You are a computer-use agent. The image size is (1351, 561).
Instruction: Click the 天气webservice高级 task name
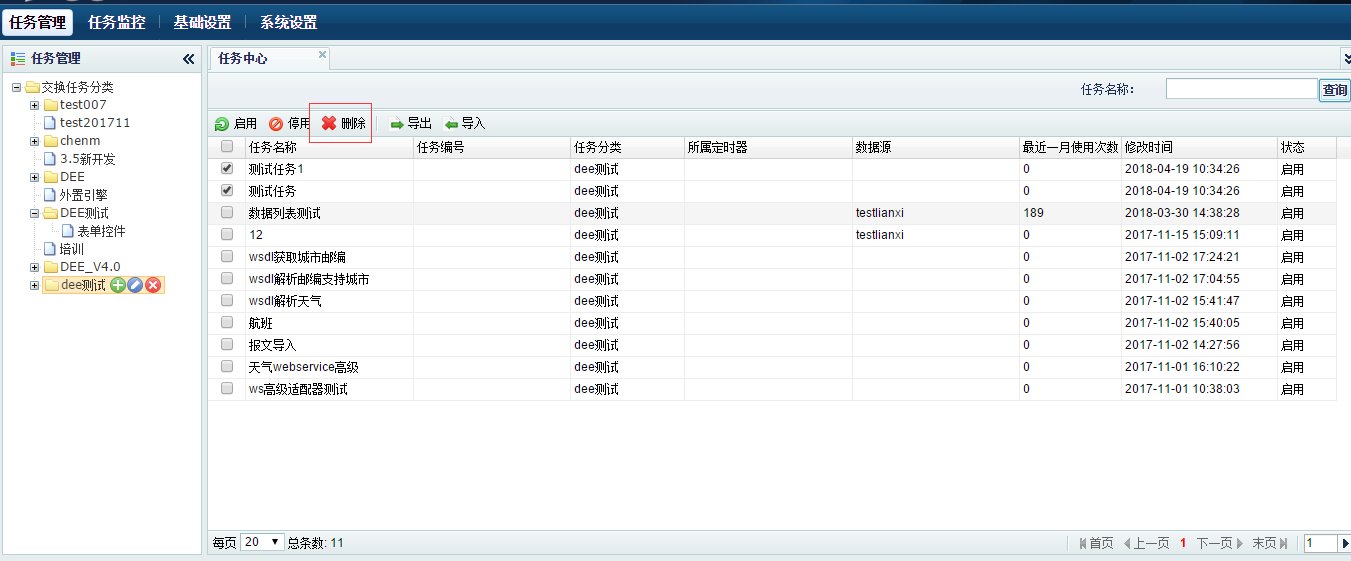tap(304, 367)
